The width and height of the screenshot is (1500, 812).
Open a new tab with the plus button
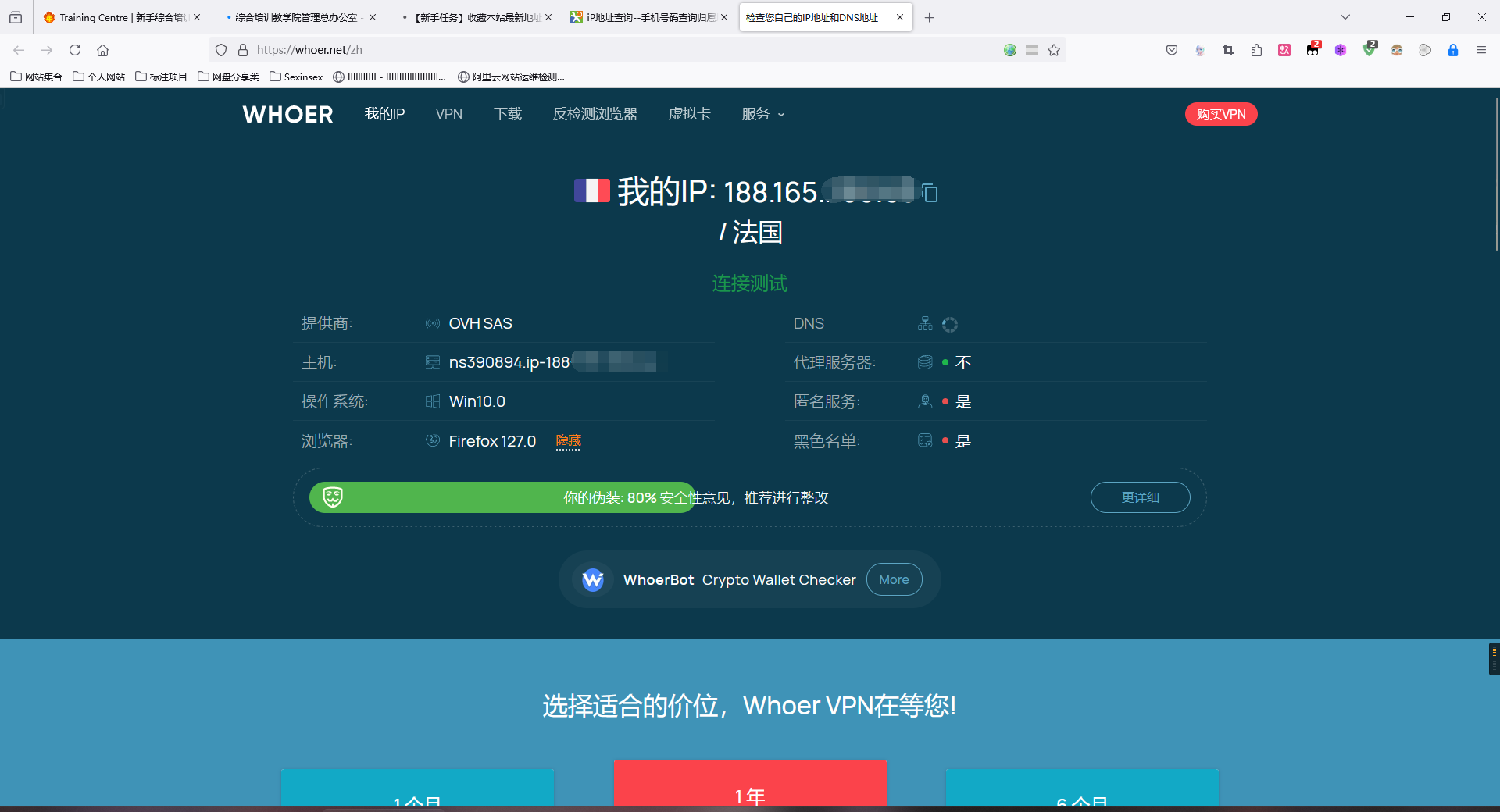[929, 17]
